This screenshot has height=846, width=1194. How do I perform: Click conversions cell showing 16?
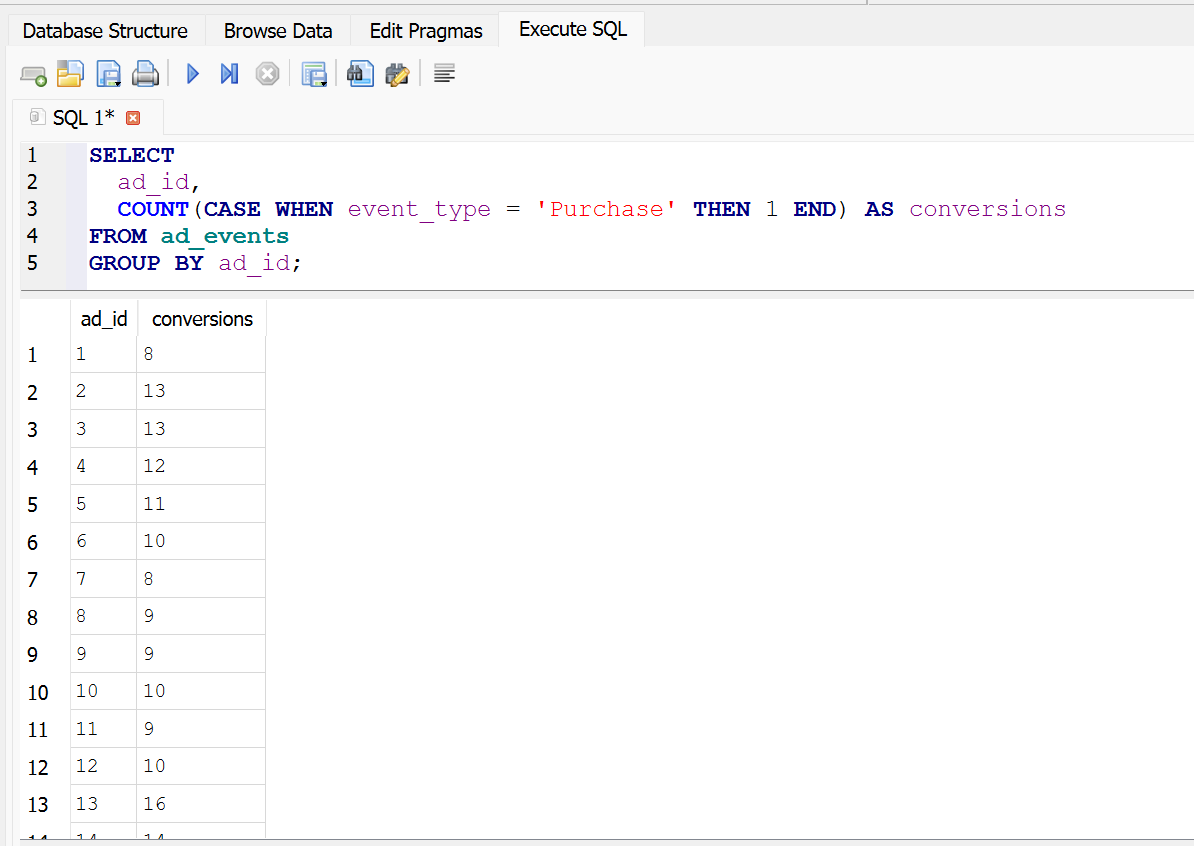pos(200,804)
